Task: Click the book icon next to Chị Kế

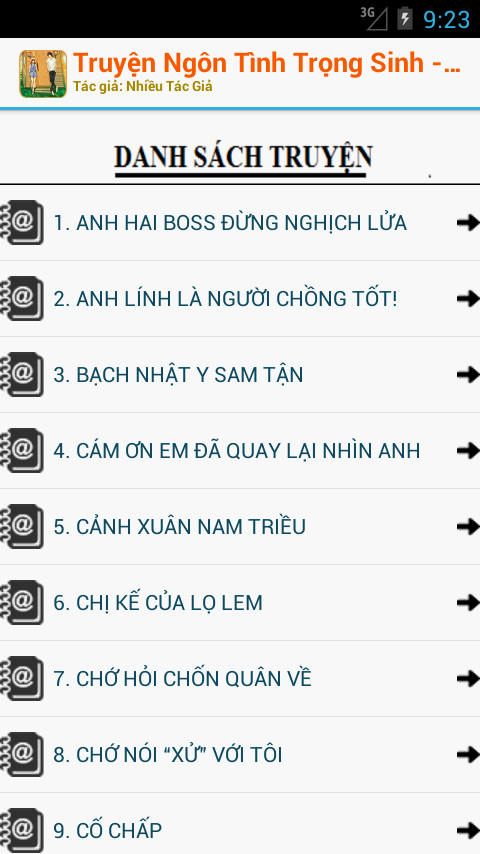Action: click(x=22, y=602)
